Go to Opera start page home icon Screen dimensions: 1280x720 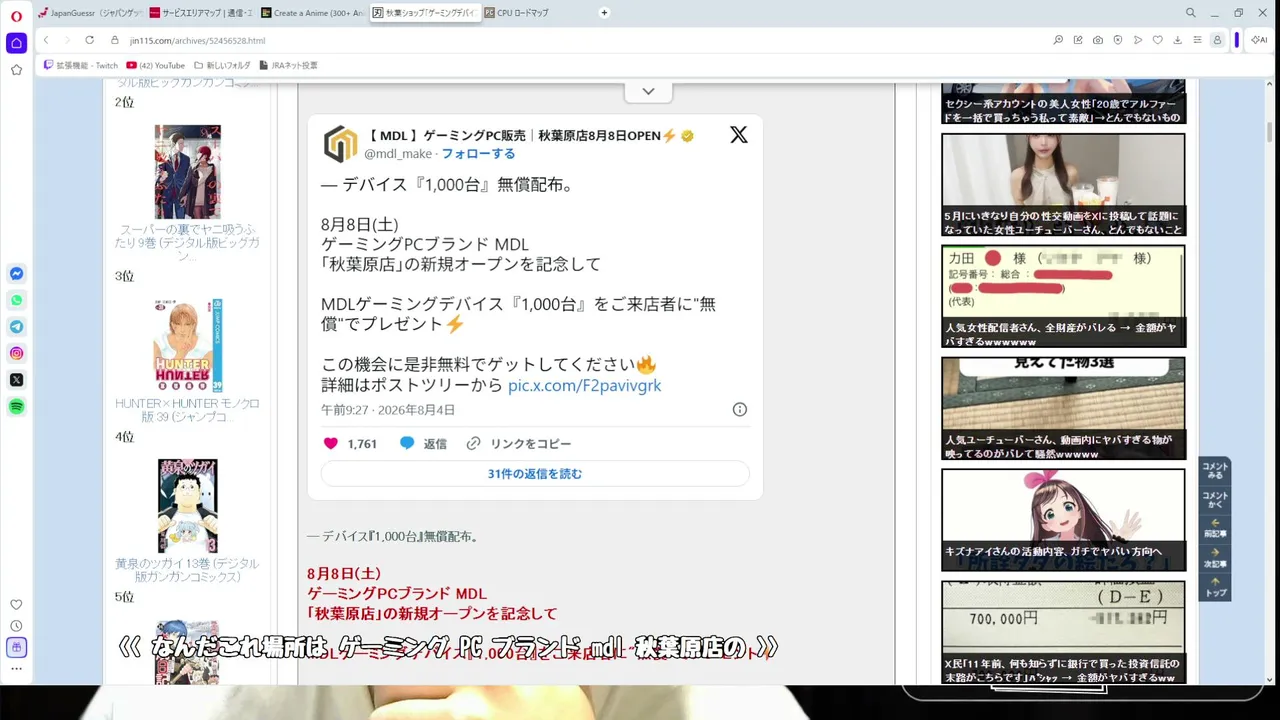pos(16,43)
